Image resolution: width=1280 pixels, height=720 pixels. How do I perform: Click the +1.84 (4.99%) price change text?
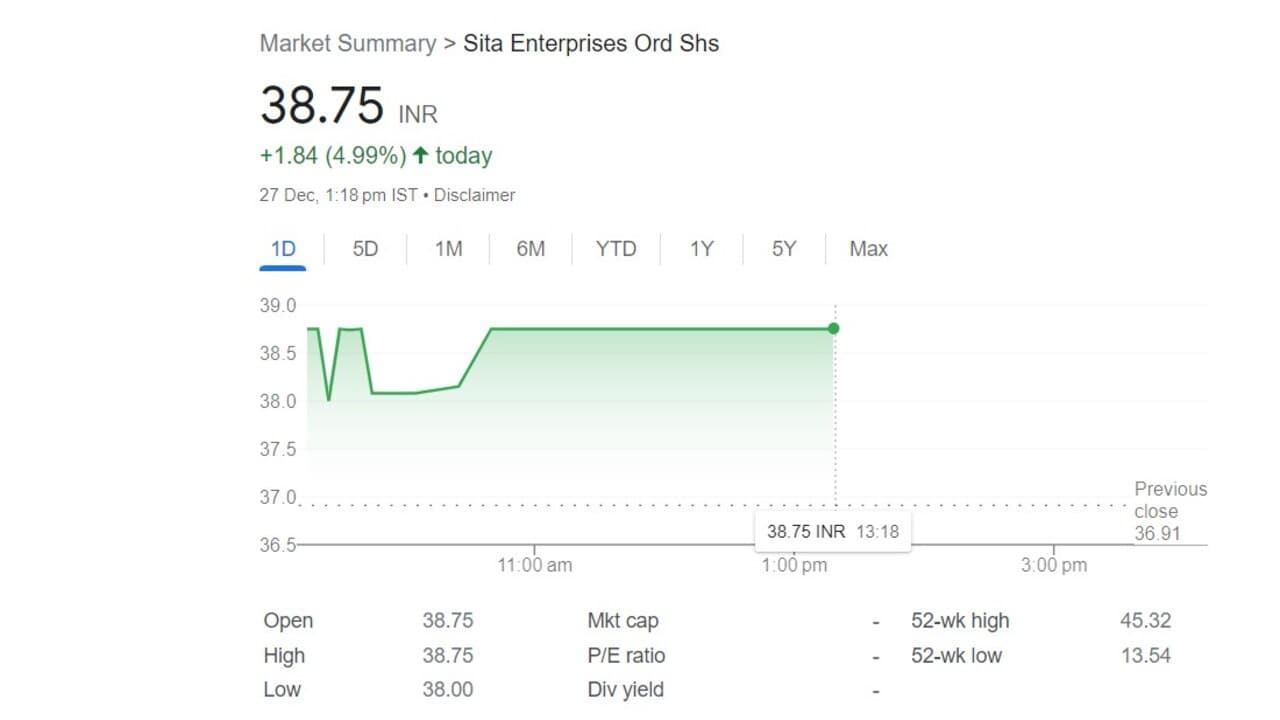coord(333,156)
